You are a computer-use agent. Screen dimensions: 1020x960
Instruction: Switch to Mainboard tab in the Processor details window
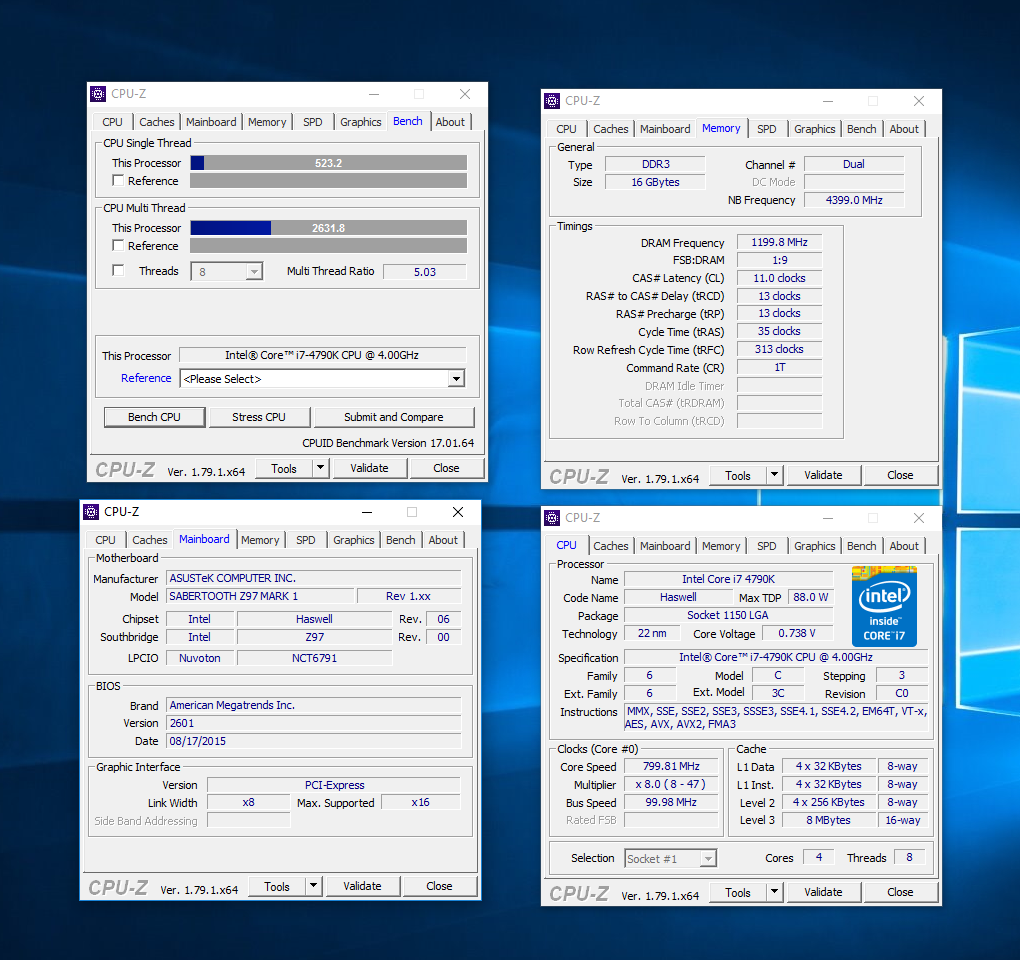click(x=665, y=546)
